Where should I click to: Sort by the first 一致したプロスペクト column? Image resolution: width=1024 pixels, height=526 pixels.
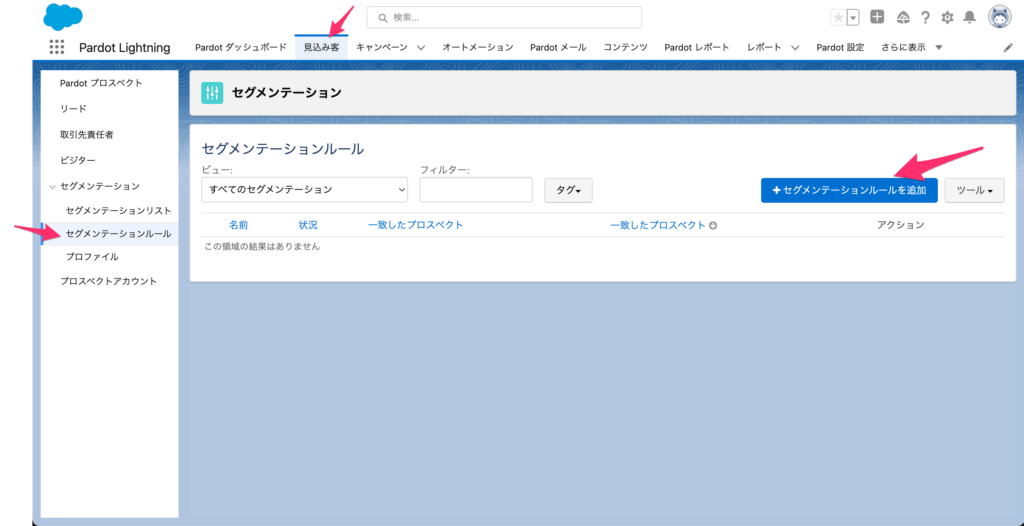[415, 225]
